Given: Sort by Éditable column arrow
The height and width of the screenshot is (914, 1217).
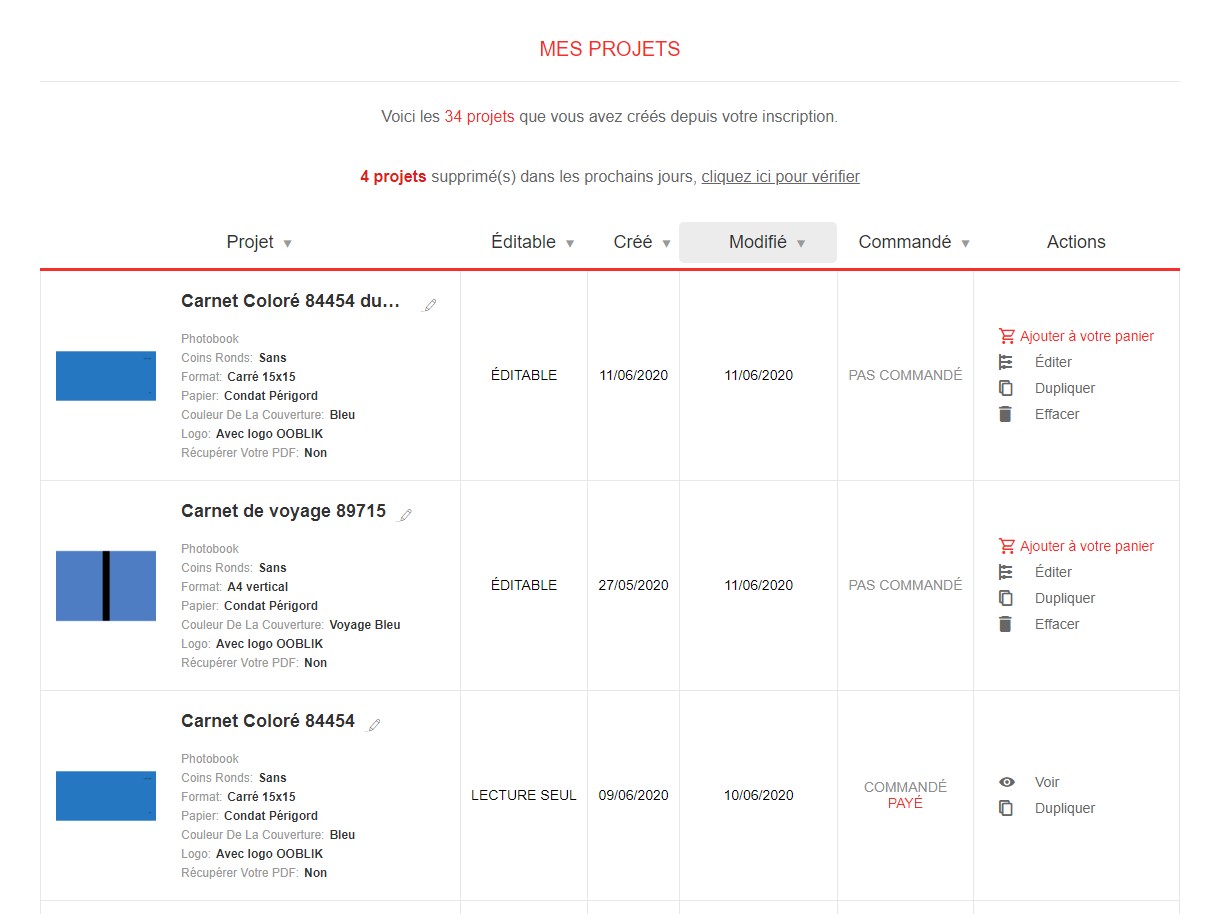Looking at the screenshot, I should tap(570, 243).
